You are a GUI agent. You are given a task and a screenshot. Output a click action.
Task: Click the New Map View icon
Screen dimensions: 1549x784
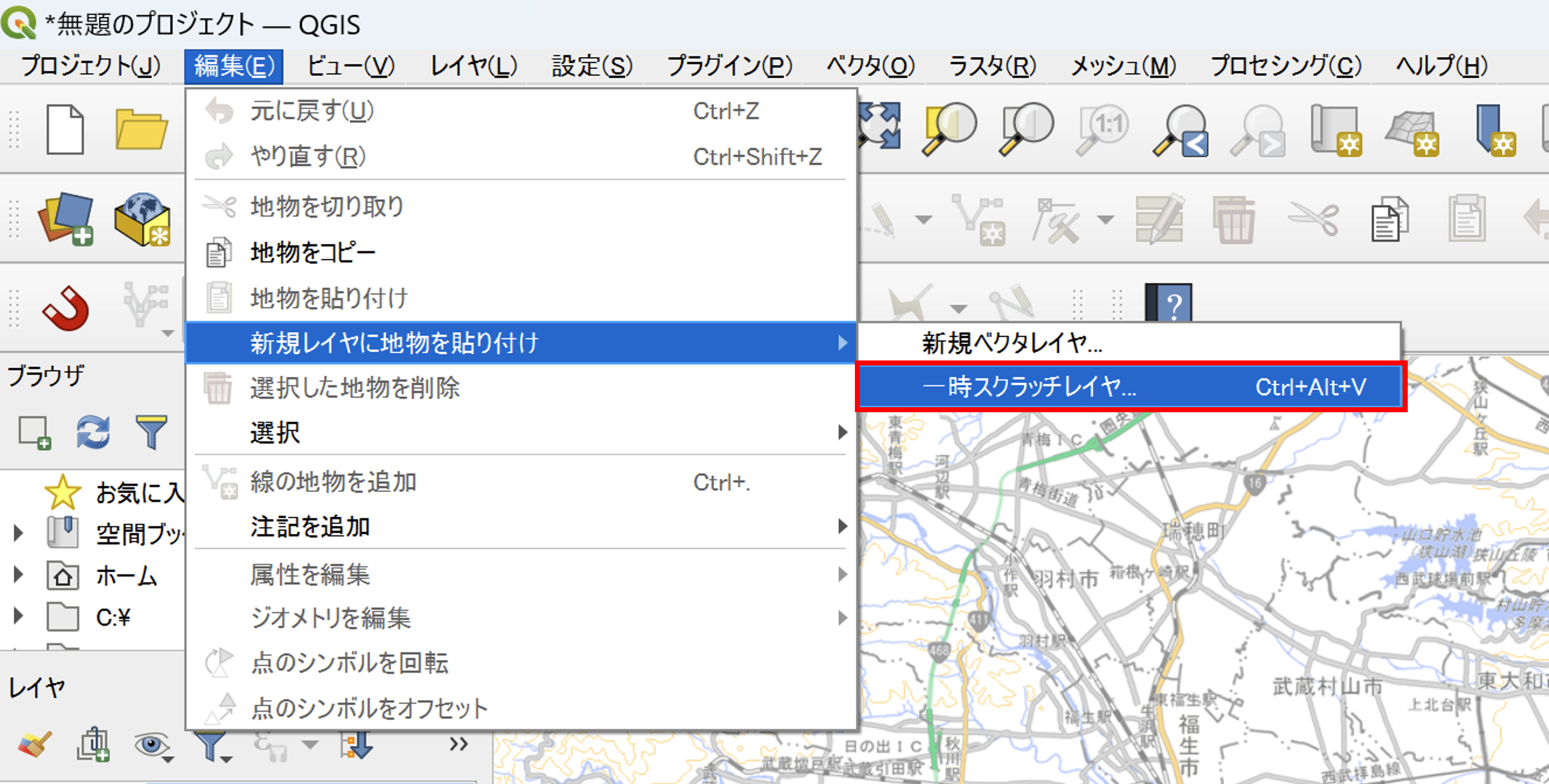1336,130
